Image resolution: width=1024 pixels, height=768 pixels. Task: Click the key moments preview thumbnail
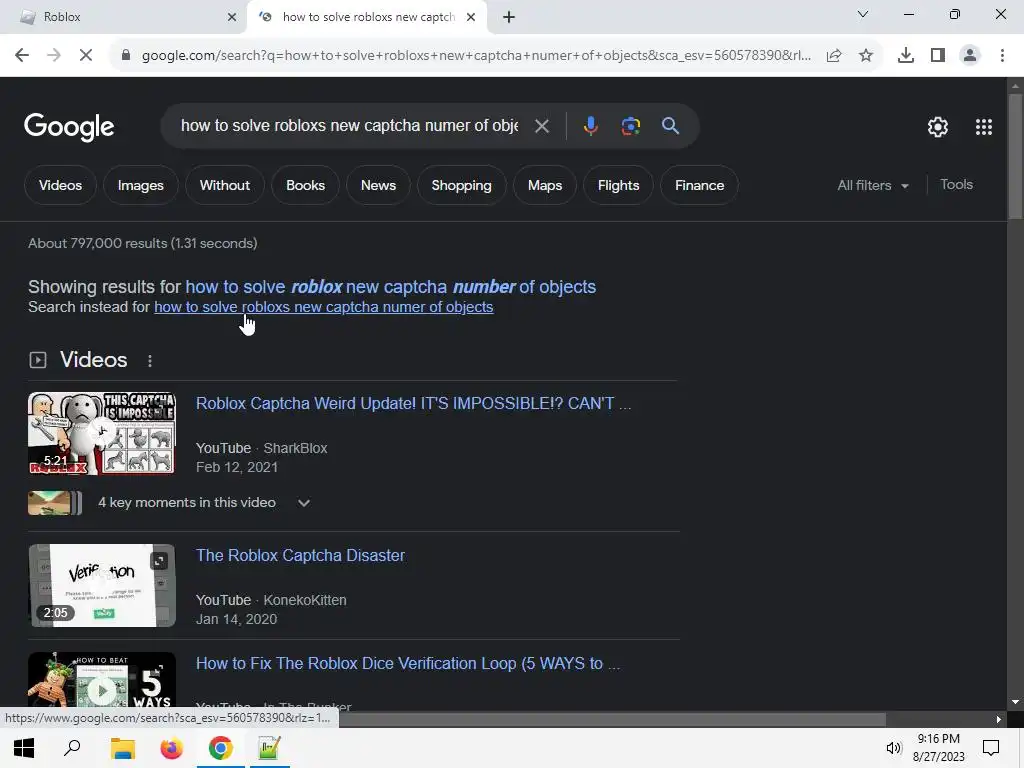(x=55, y=503)
